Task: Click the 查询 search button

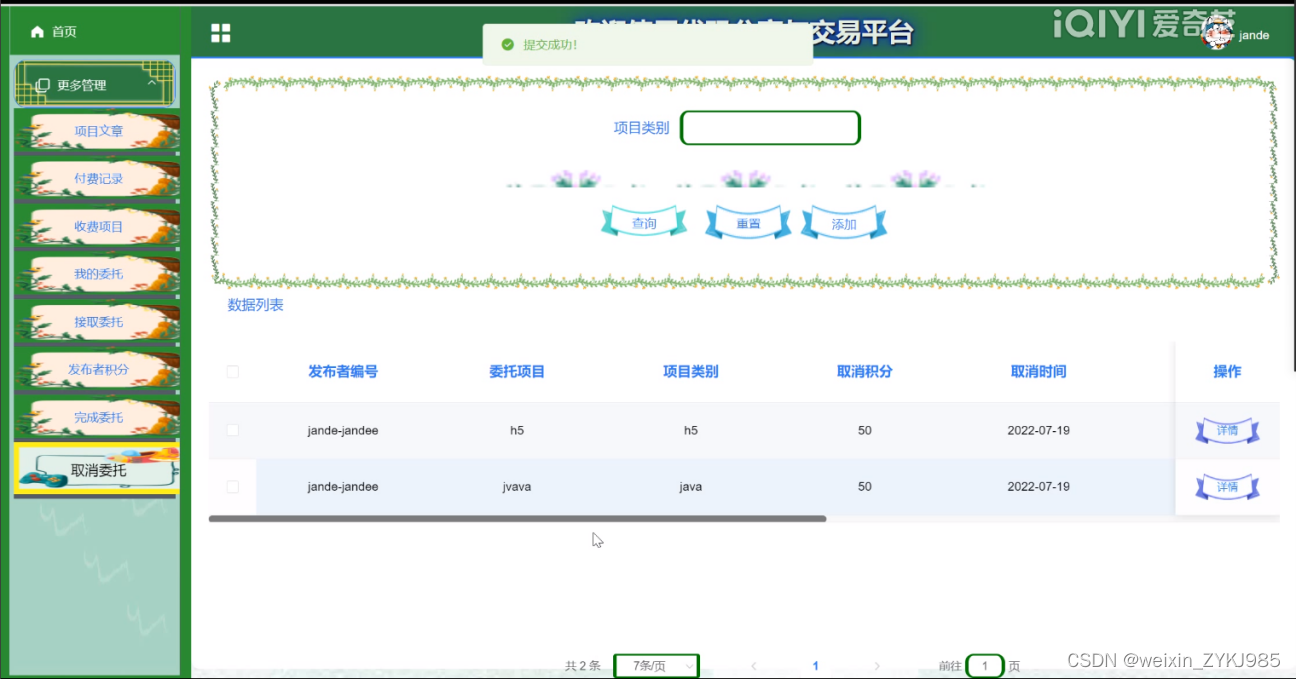Action: pos(644,223)
